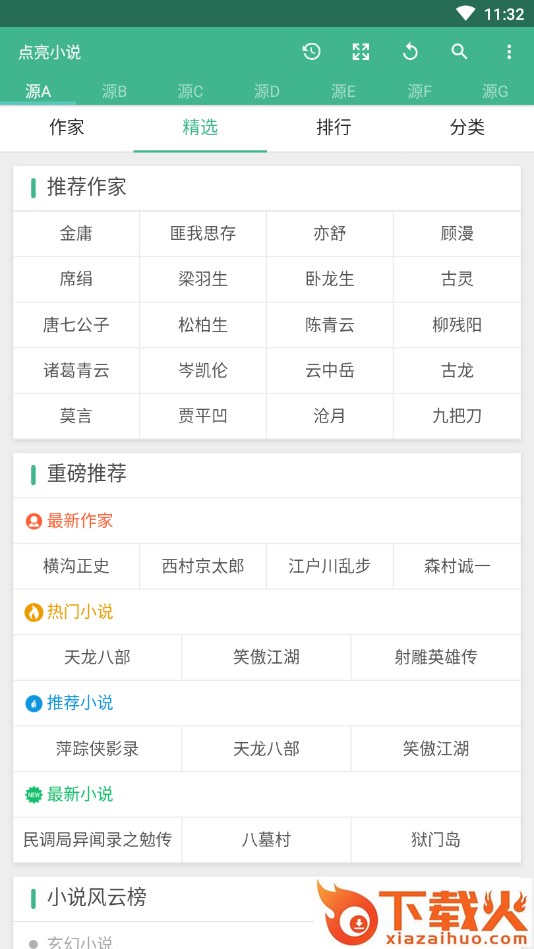Tap the green NEW badge icon
The height and width of the screenshot is (949, 534).
[x=34, y=795]
